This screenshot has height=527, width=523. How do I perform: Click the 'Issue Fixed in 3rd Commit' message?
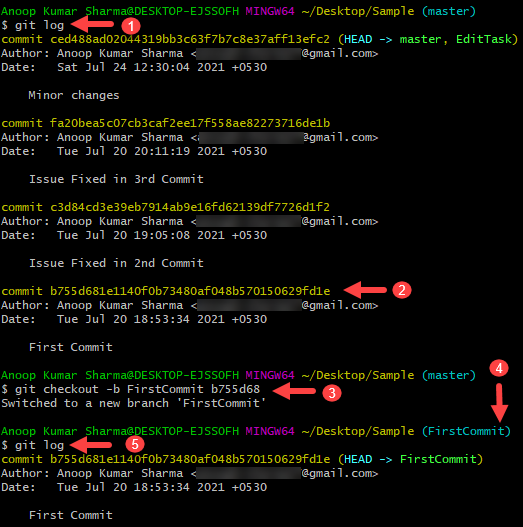tap(116, 179)
